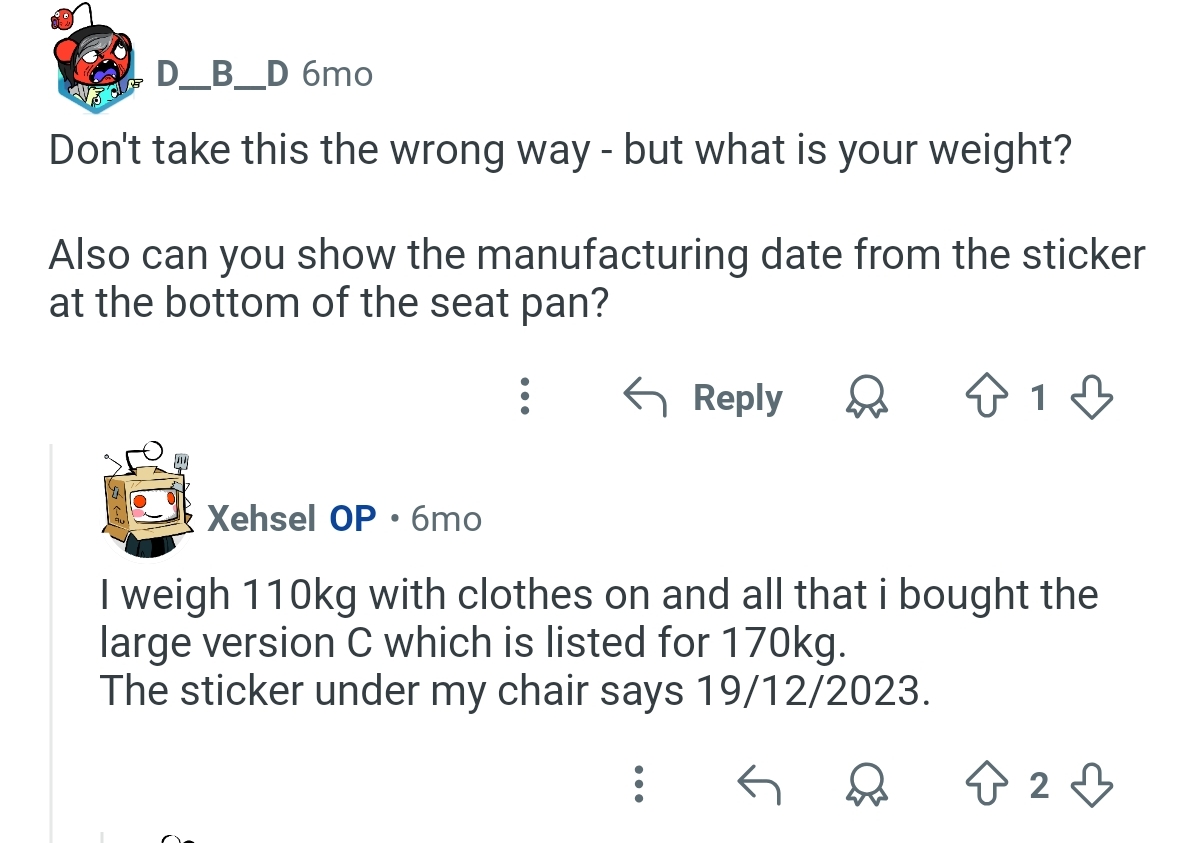This screenshot has width=1200, height=843.
Task: Give award to D_B_D's comment
Action: (861, 399)
